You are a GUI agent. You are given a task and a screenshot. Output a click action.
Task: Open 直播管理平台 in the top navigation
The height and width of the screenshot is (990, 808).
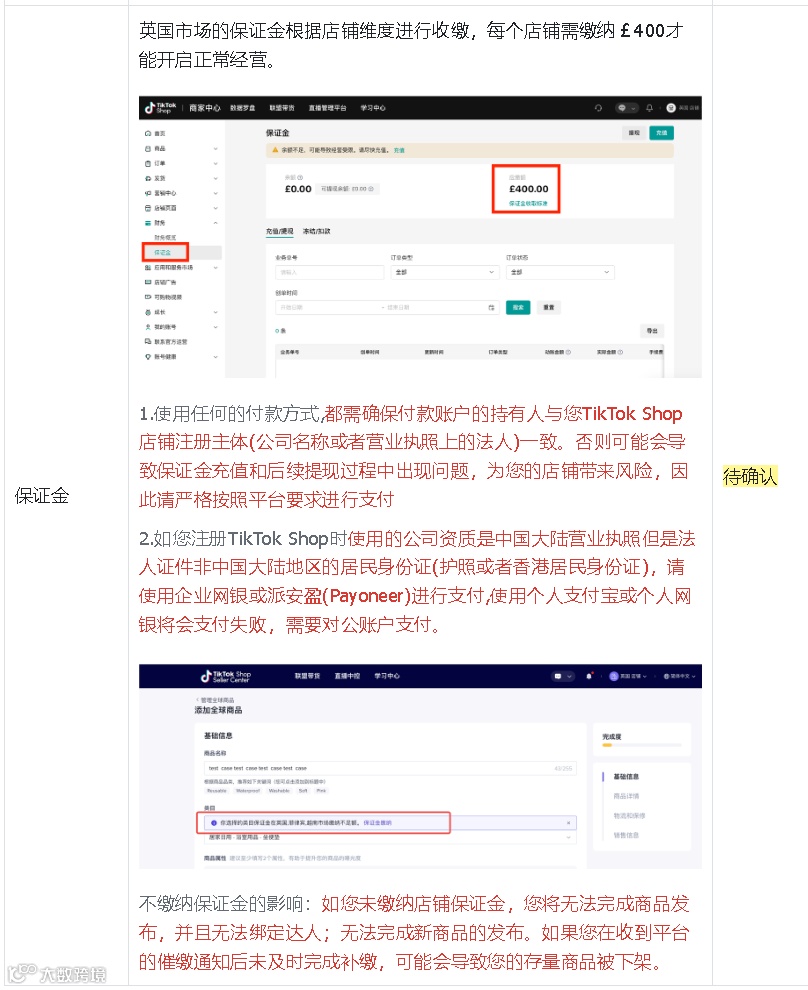328,108
